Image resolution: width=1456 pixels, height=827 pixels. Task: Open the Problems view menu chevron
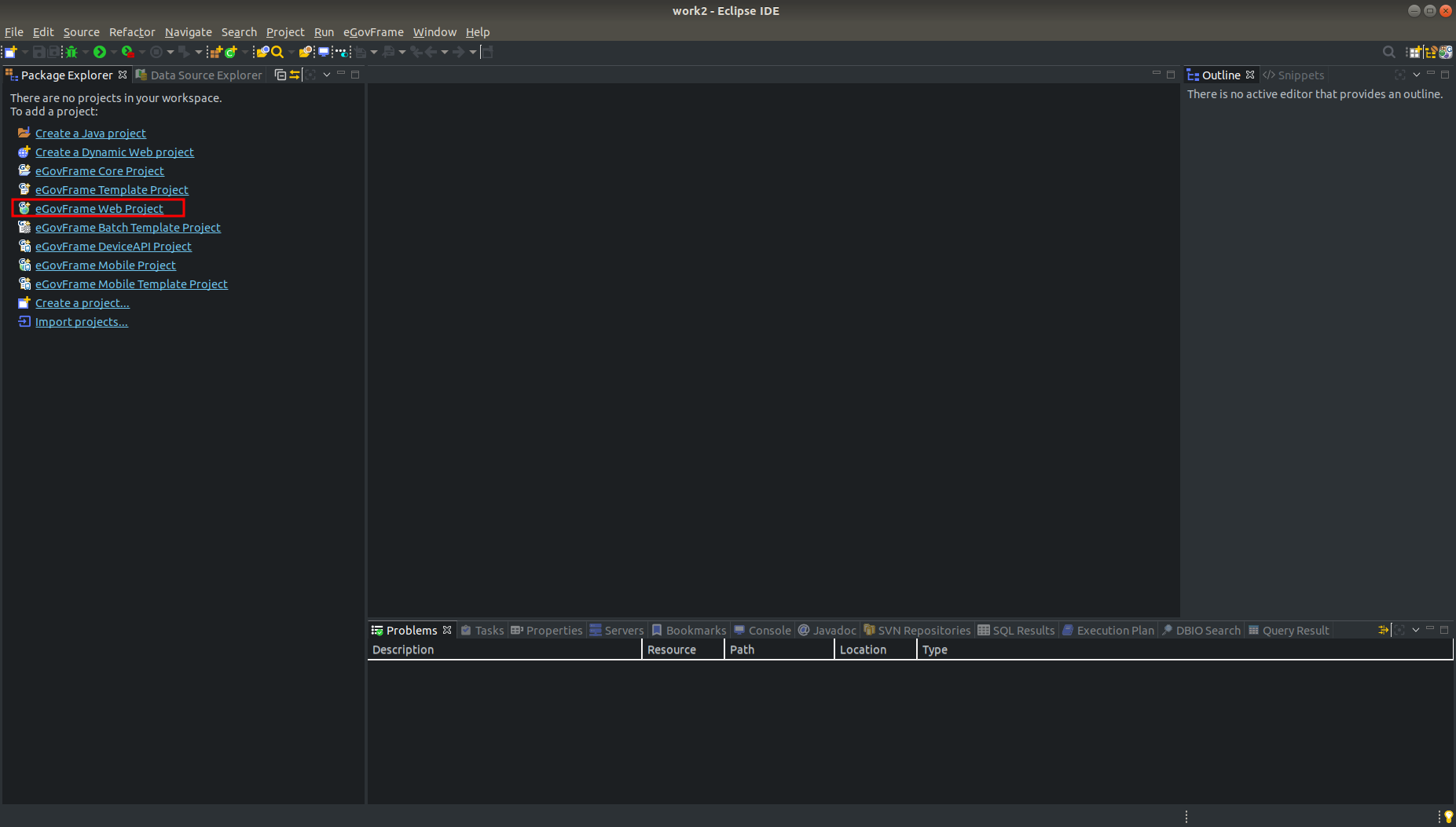(1416, 630)
